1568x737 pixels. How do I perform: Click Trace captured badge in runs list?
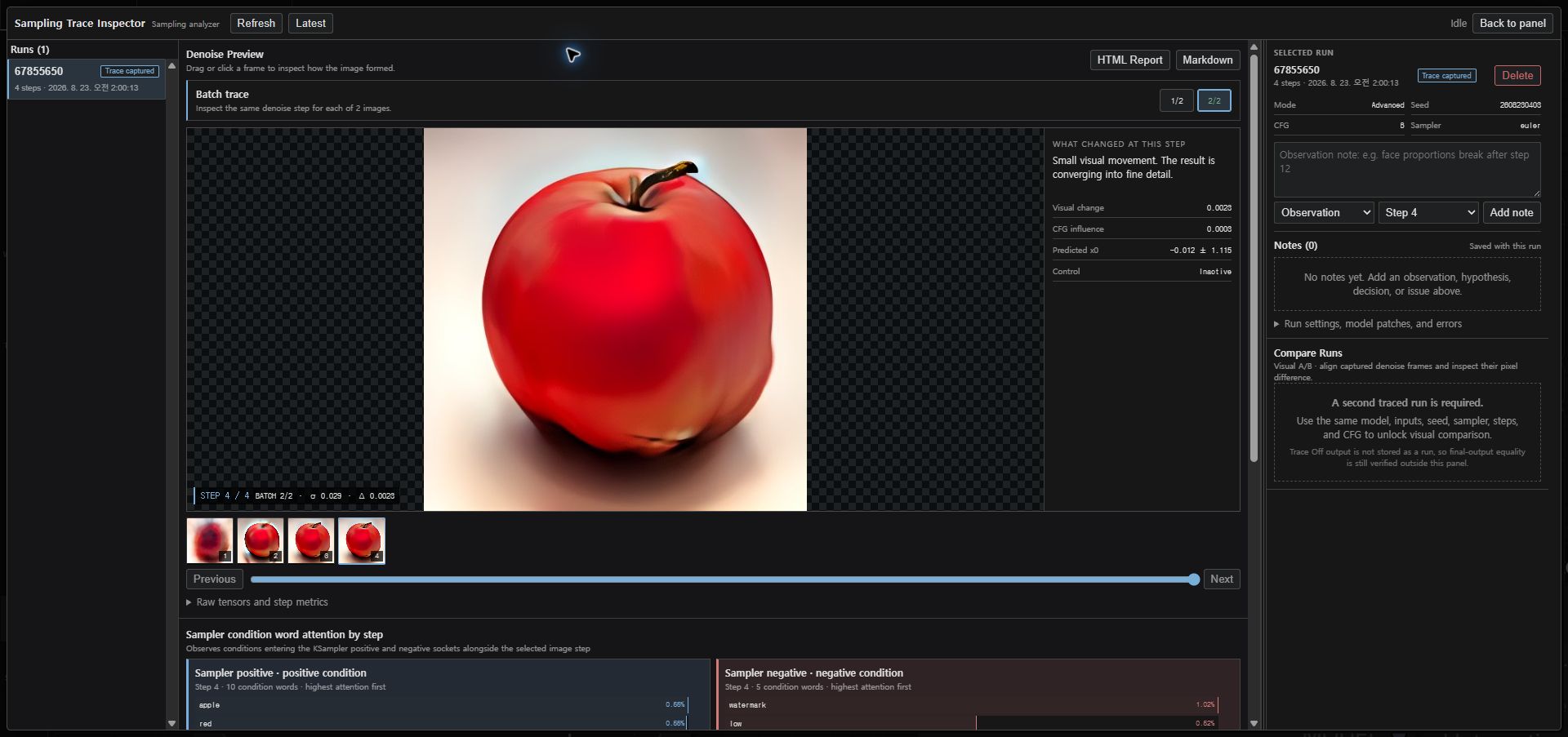pos(129,71)
